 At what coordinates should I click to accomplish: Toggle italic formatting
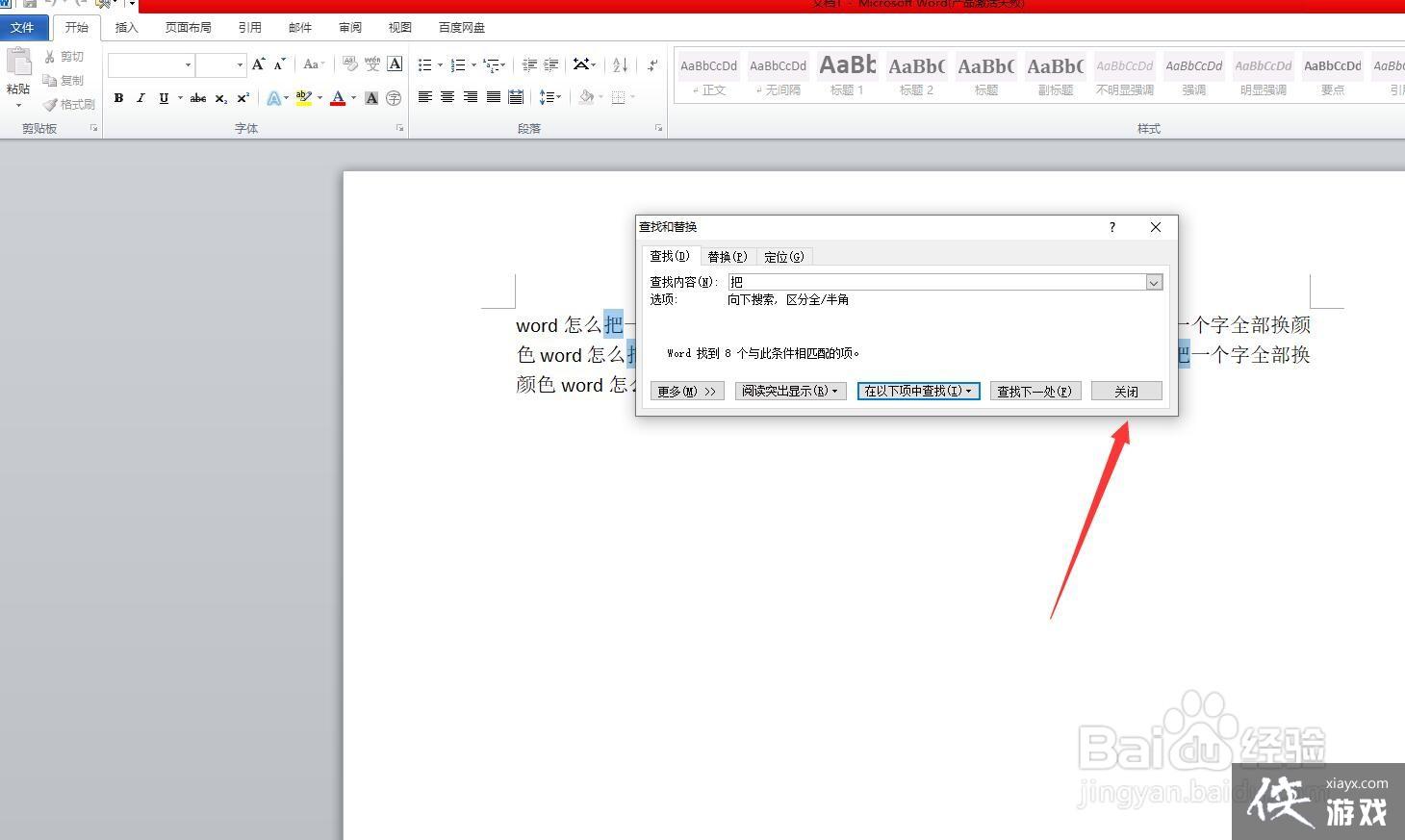[x=140, y=98]
